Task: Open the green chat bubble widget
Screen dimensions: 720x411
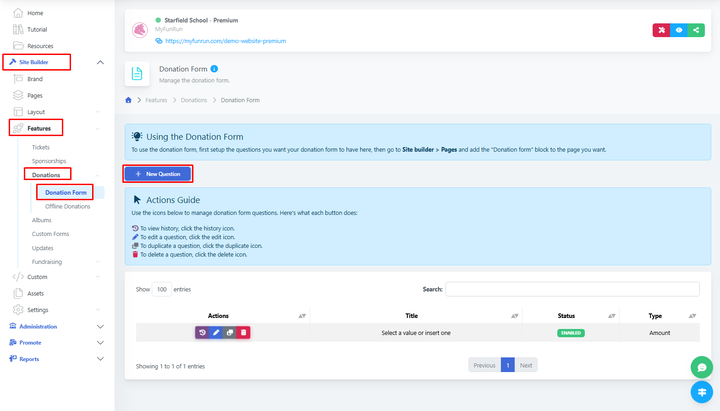Action: click(703, 367)
